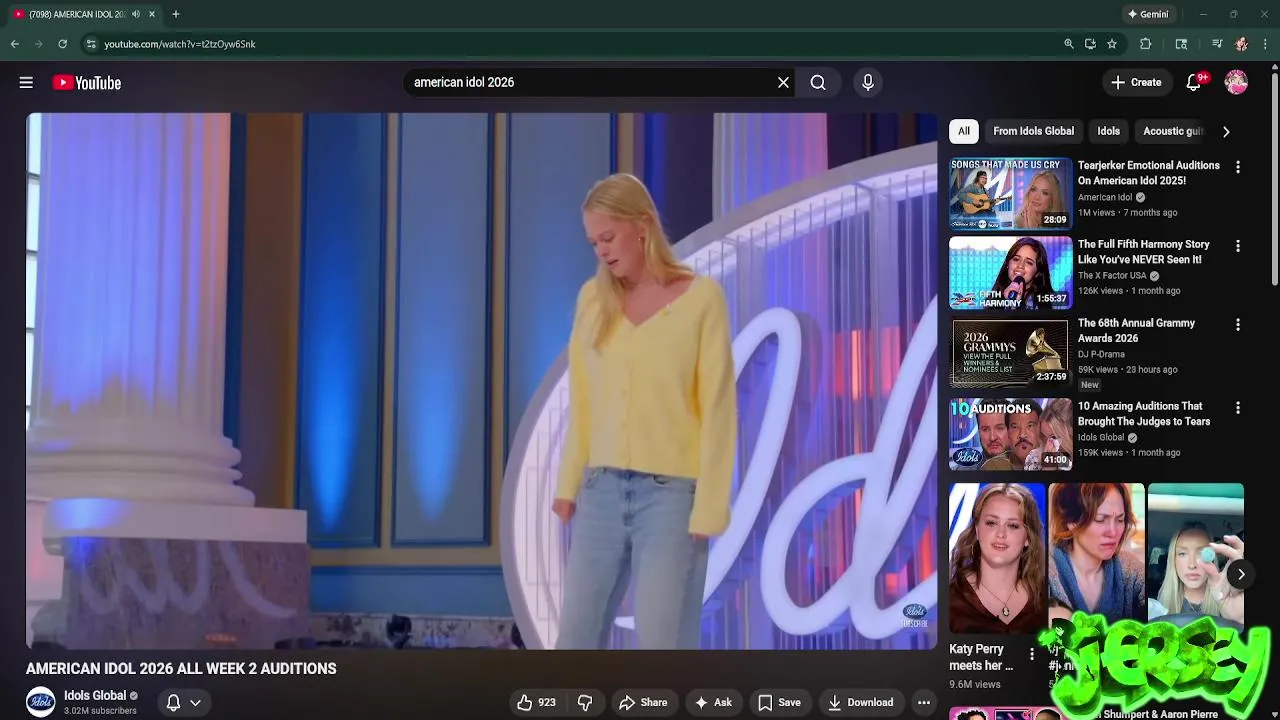
Task: Click 'DJ P-Drama' channel name
Action: 1101,354
